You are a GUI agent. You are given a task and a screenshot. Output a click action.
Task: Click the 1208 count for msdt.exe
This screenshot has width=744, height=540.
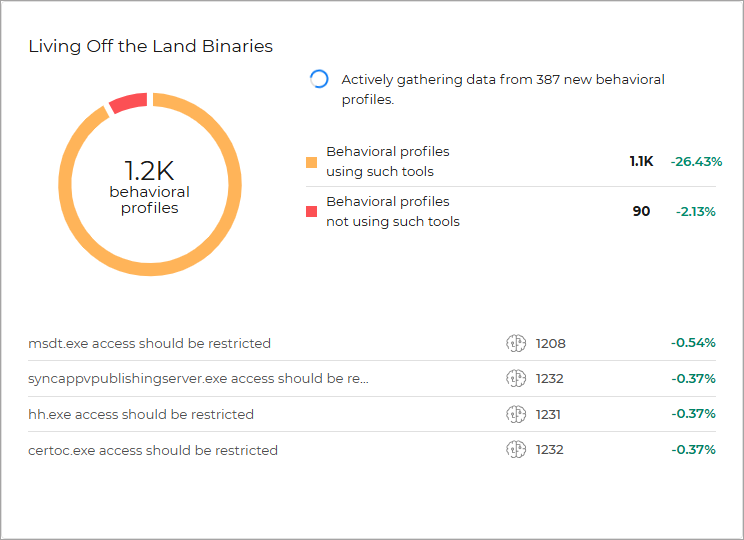click(550, 344)
